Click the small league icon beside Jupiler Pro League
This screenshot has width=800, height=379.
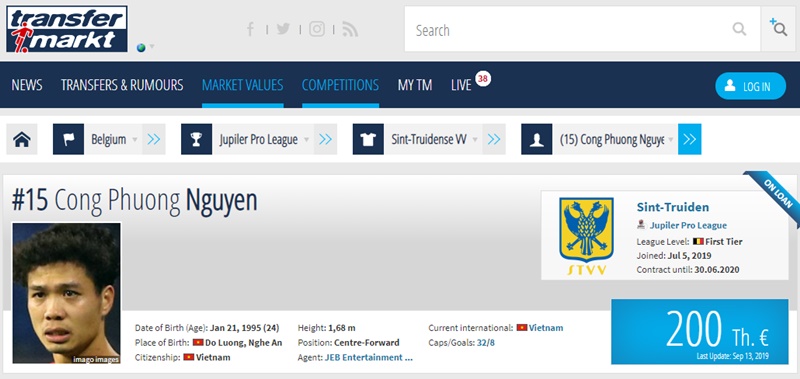(641, 224)
